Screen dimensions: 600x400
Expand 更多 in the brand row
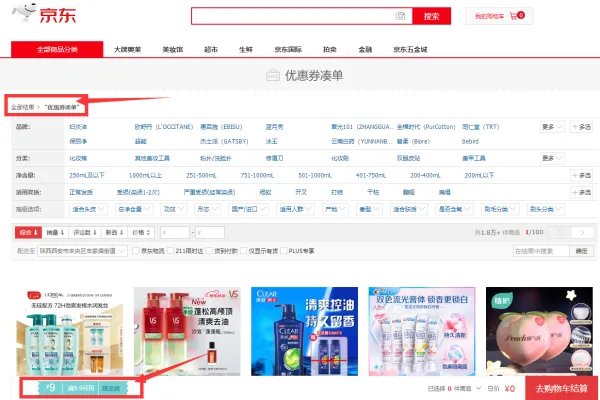(552, 127)
